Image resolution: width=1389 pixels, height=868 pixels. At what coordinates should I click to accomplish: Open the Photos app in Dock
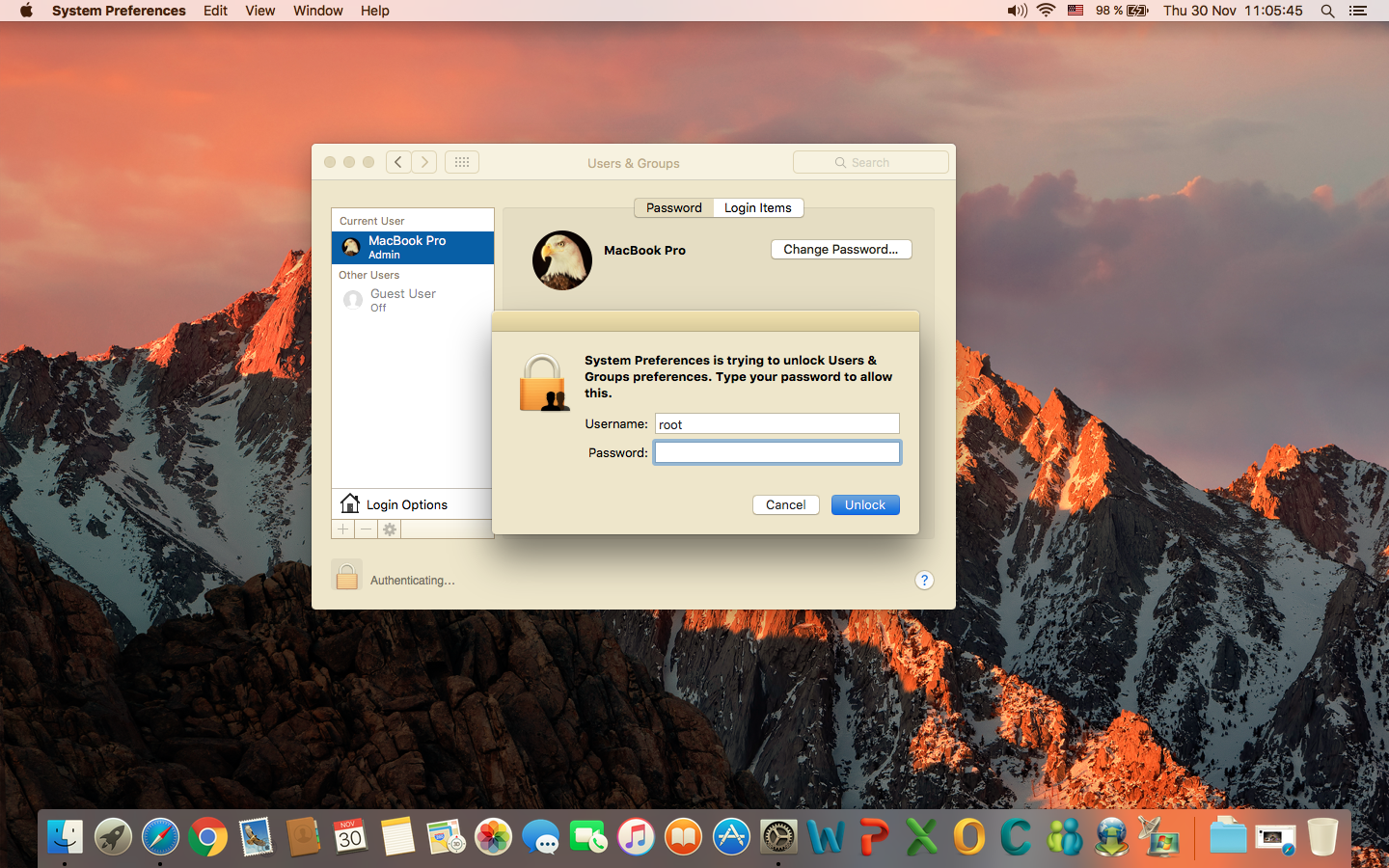493,836
